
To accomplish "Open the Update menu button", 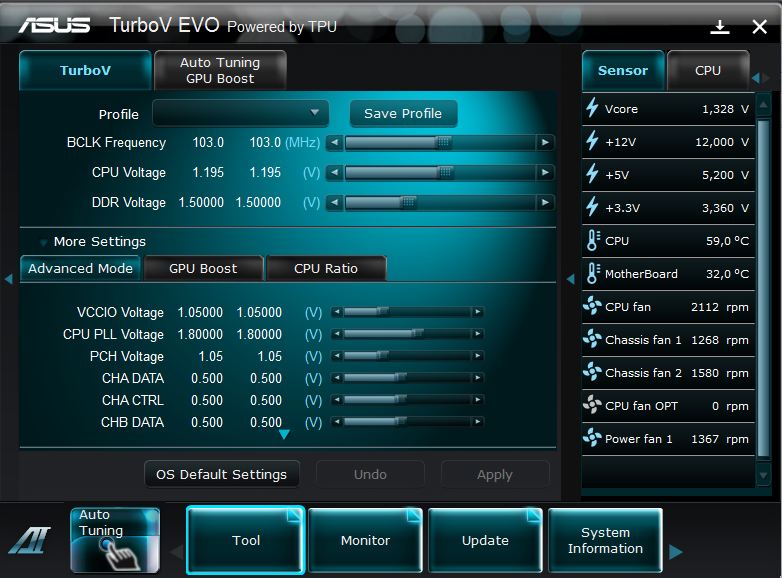I will pyautogui.click(x=485, y=540).
